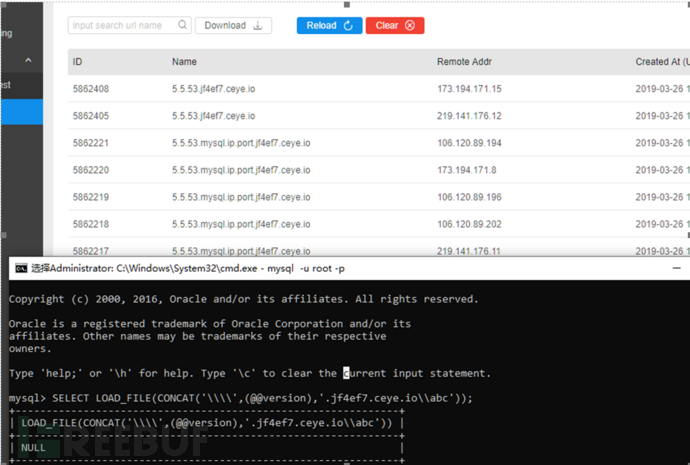Screen dimensions: 690x465
Task: Select record ID 5862218
Action: [91, 224]
